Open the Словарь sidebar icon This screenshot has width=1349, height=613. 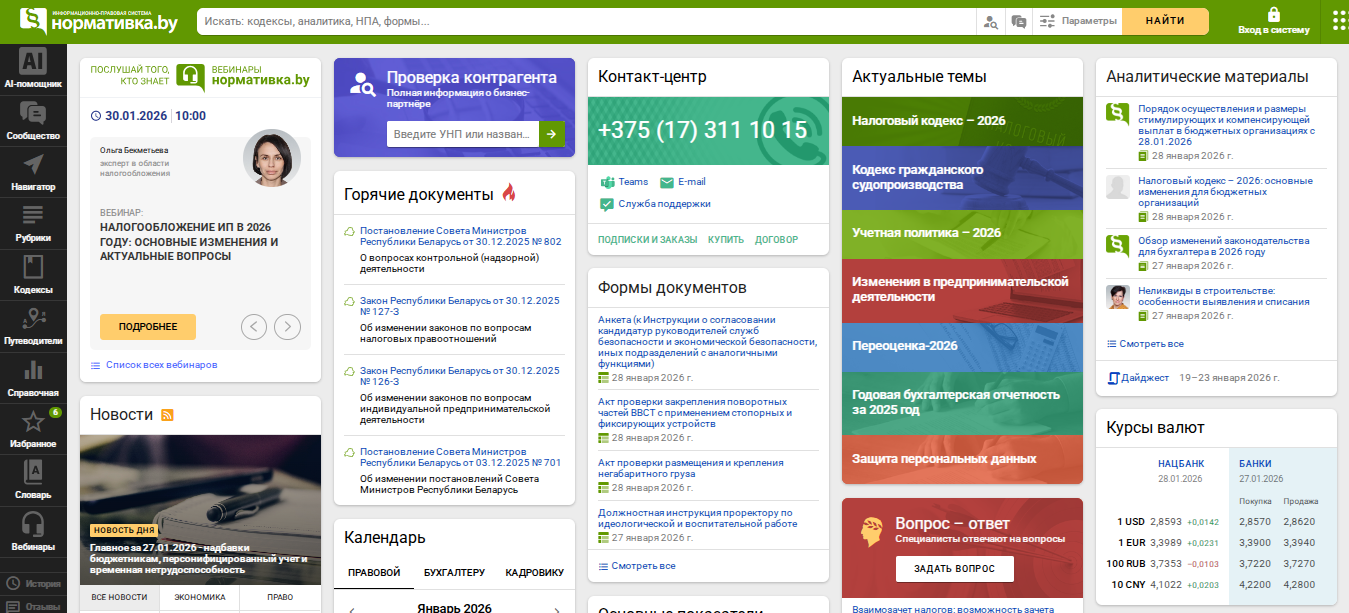pyautogui.click(x=33, y=479)
